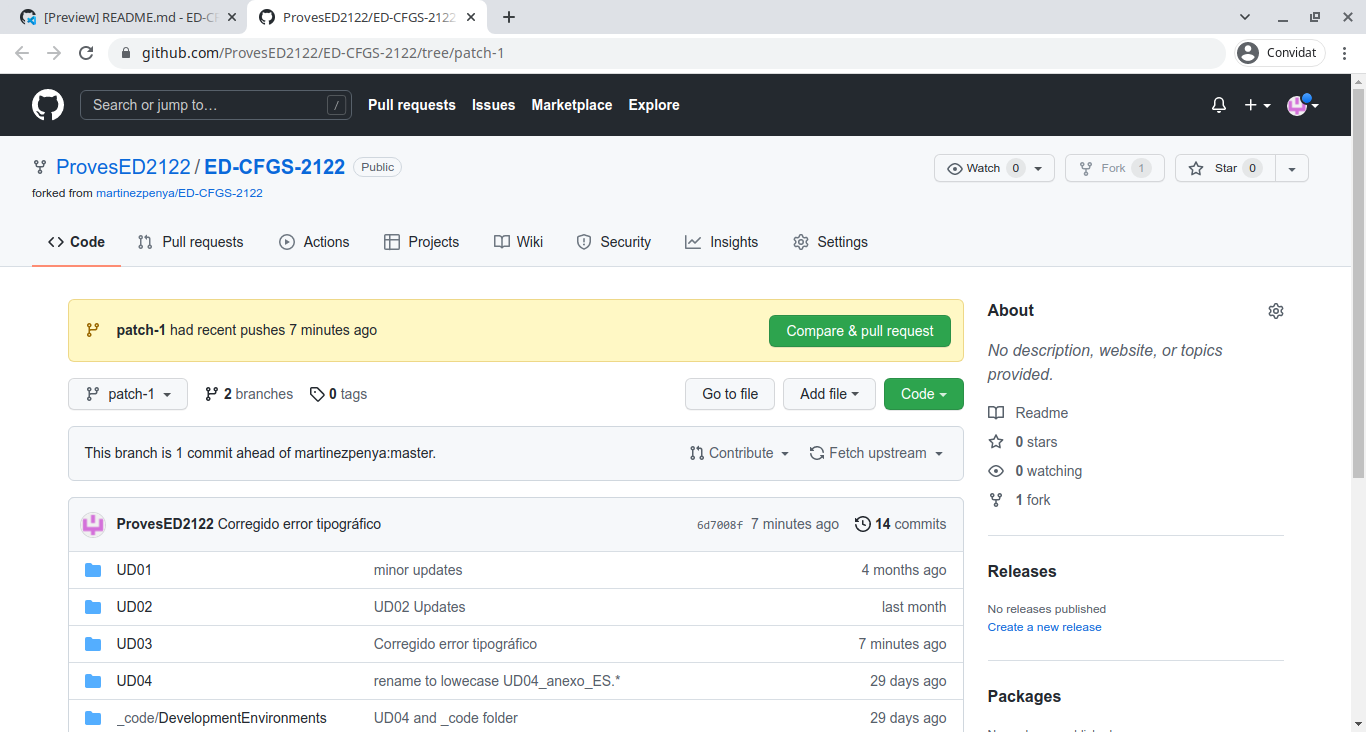The height and width of the screenshot is (732, 1366).
Task: Follow the Create a new release link
Action: [1044, 627]
